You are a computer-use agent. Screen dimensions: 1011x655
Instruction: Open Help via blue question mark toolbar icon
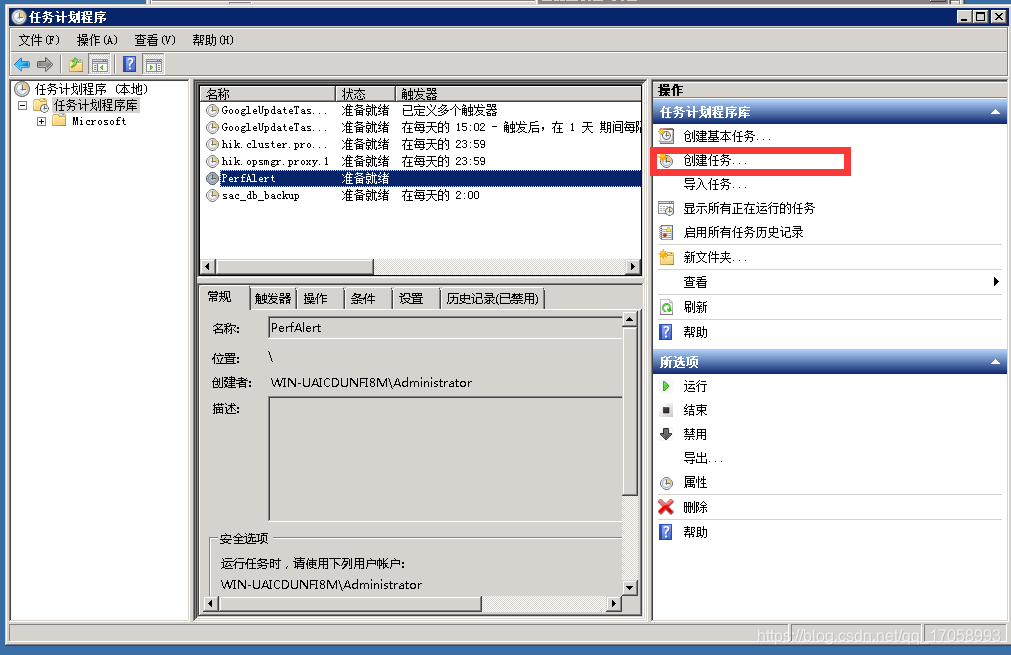pos(130,64)
